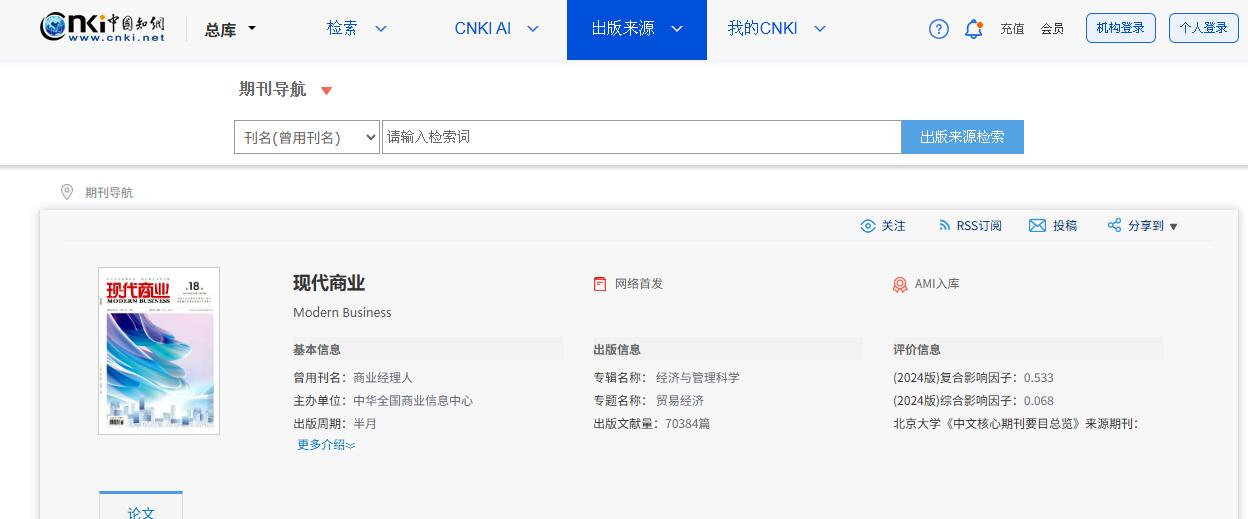
Task: Subscribe via the RSS订阅 icon
Action: pyautogui.click(x=944, y=226)
